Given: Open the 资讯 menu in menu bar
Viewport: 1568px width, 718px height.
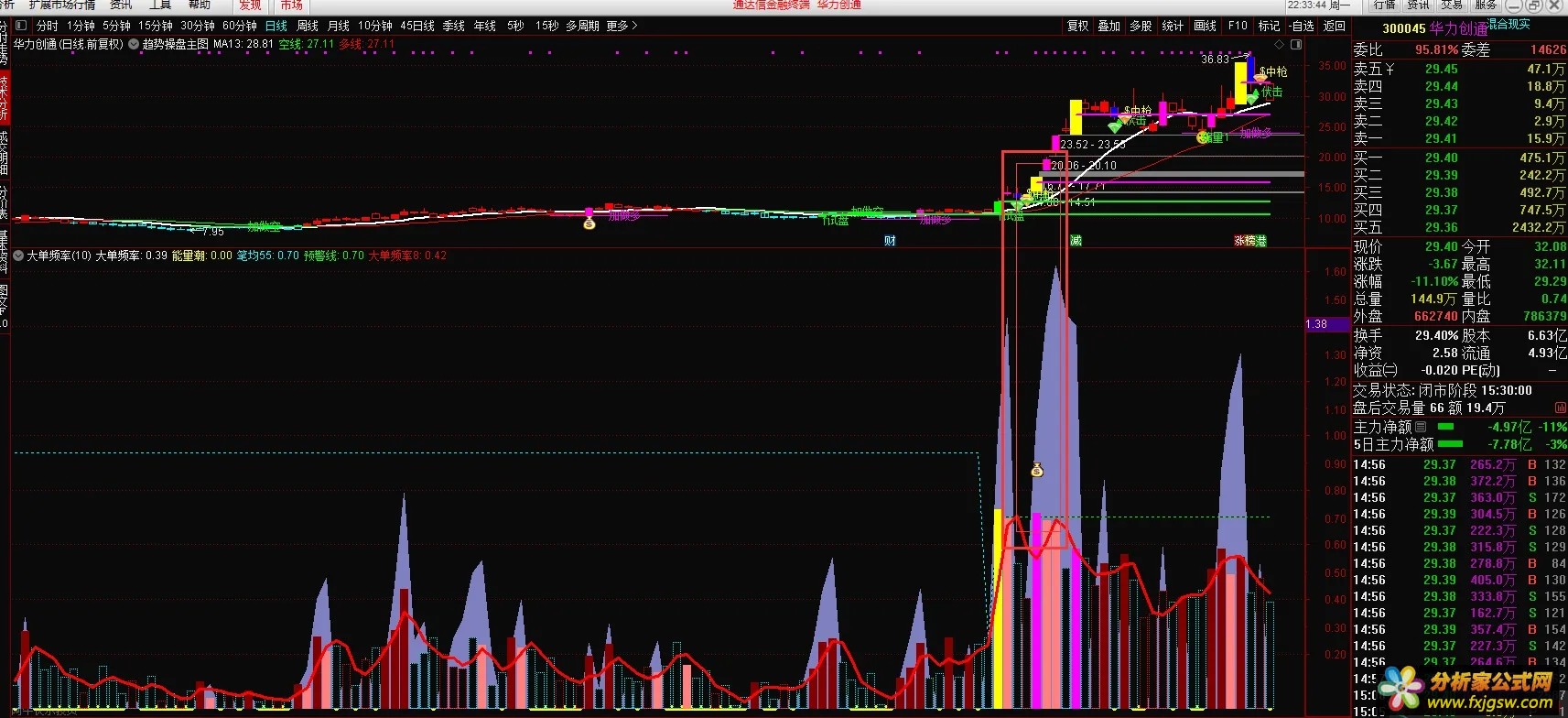Looking at the screenshot, I should tap(121, 5).
